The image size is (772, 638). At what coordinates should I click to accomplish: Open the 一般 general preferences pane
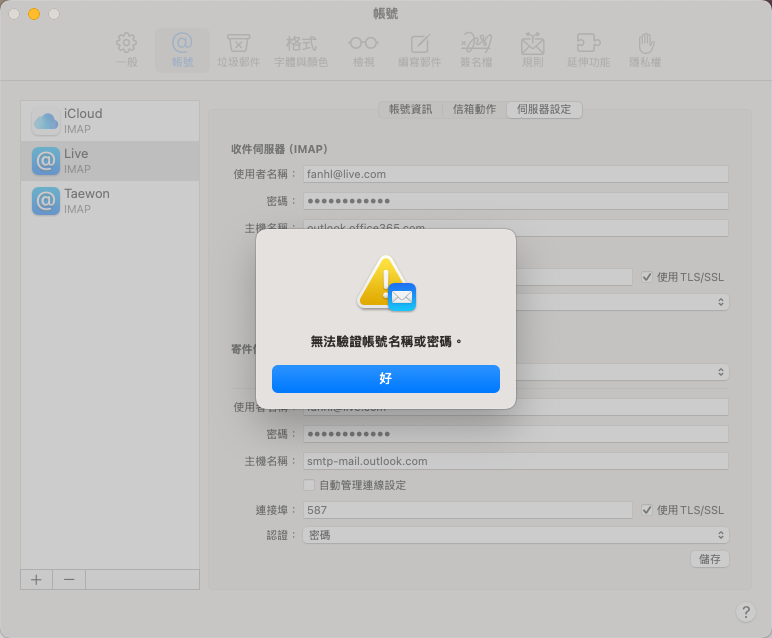pyautogui.click(x=127, y=50)
